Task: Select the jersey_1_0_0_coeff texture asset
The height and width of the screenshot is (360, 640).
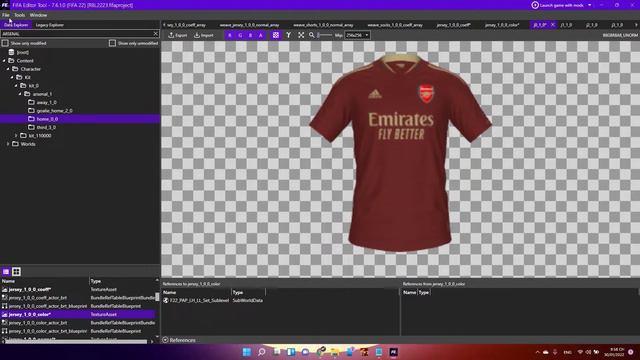Action: pos(78,289)
